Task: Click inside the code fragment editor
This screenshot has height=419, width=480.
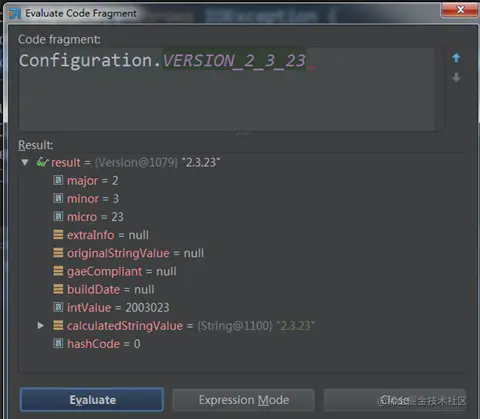Action: click(x=227, y=89)
